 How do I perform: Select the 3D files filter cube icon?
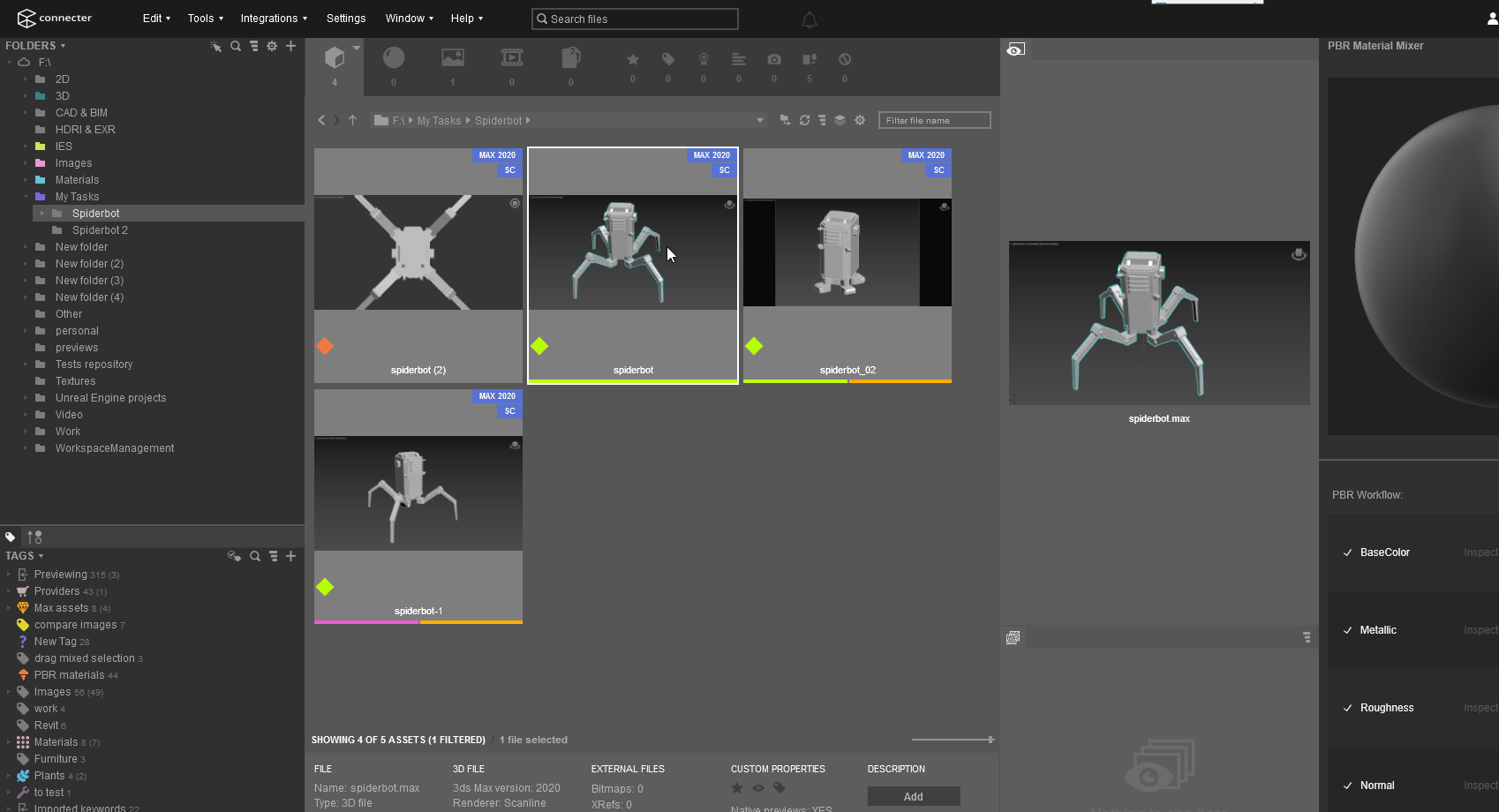[x=335, y=58]
